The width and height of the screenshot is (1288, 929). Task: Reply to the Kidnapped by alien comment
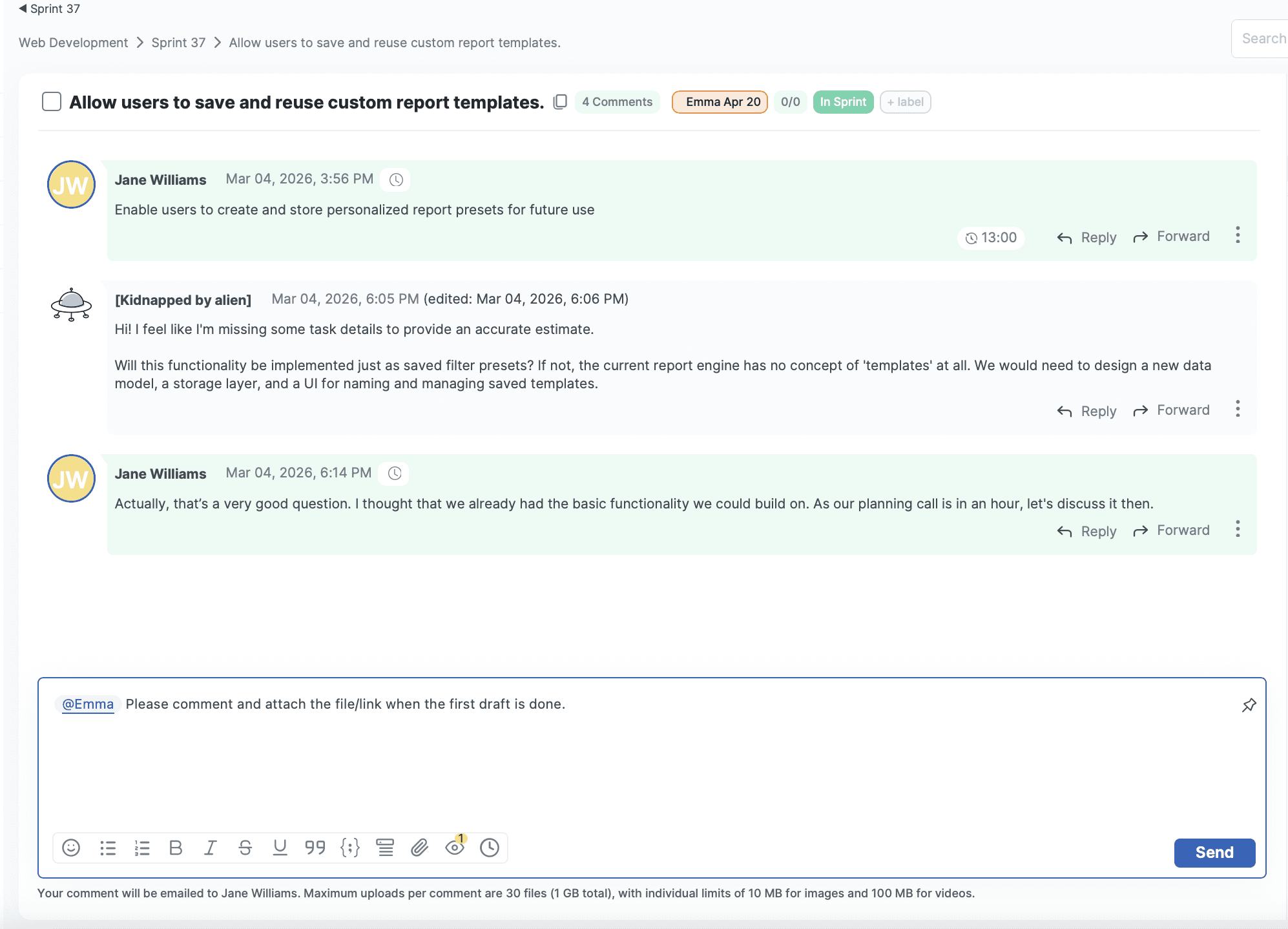[x=1086, y=412]
